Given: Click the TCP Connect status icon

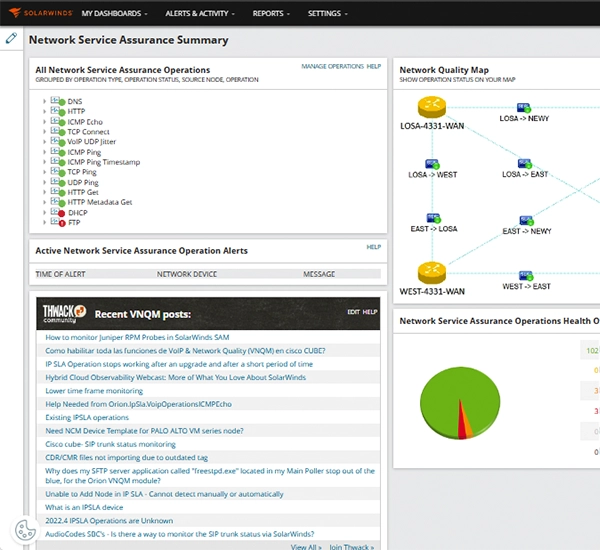Looking at the screenshot, I should pos(58,131).
